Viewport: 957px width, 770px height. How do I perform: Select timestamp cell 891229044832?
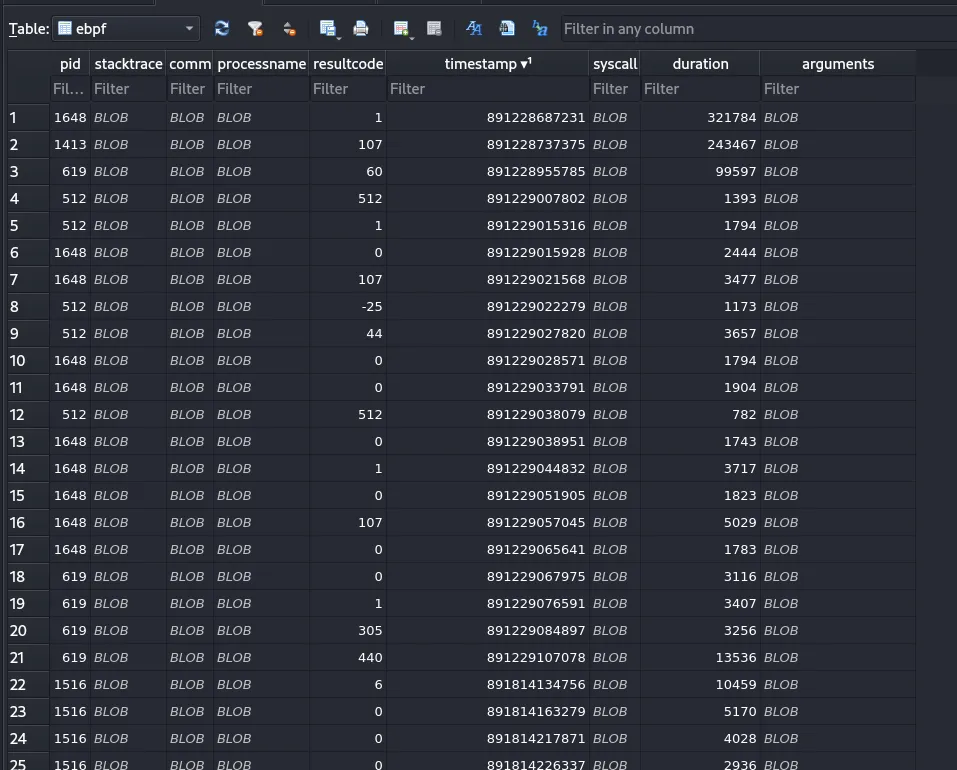tap(488, 469)
